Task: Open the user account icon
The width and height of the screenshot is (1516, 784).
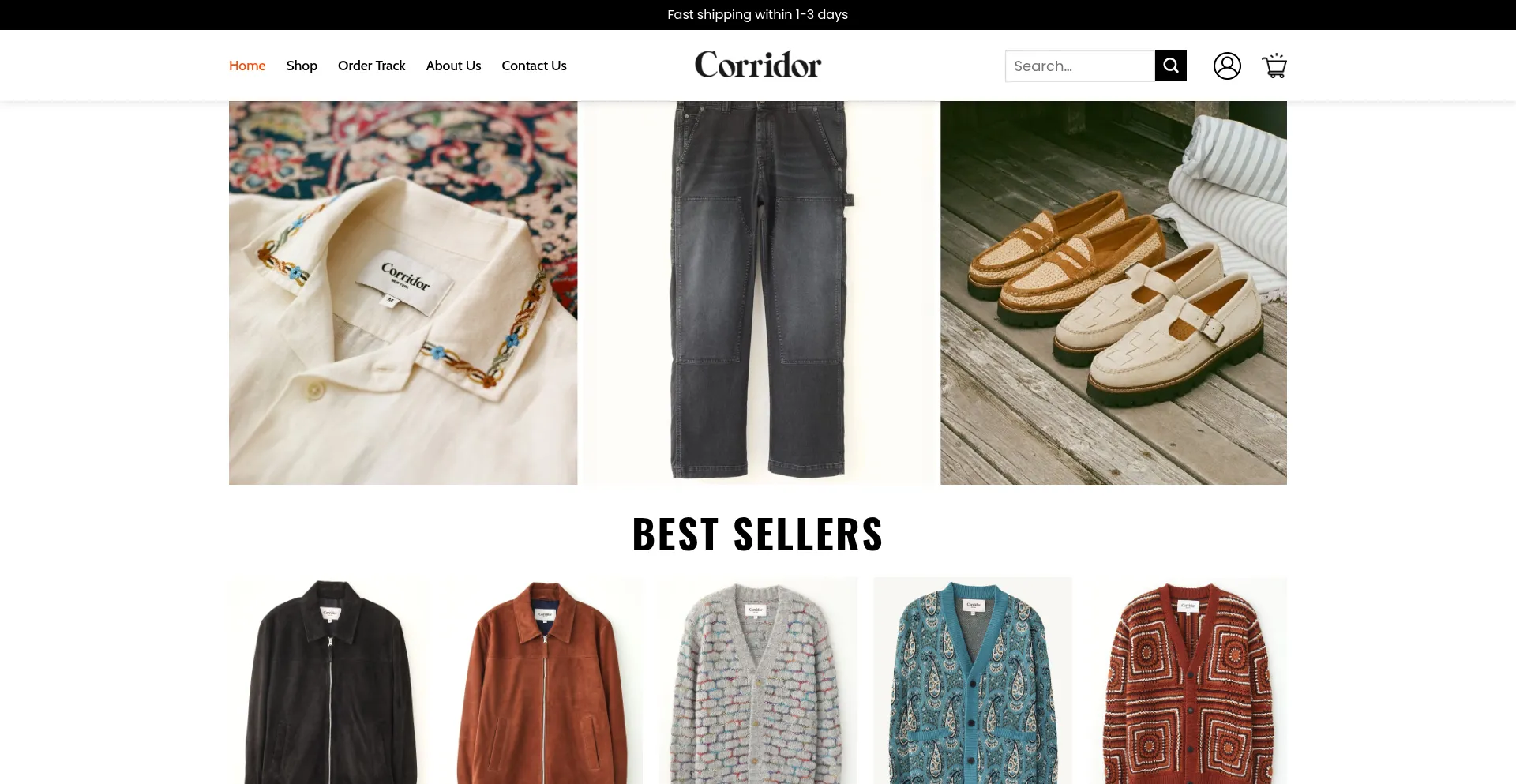Action: pos(1227,66)
